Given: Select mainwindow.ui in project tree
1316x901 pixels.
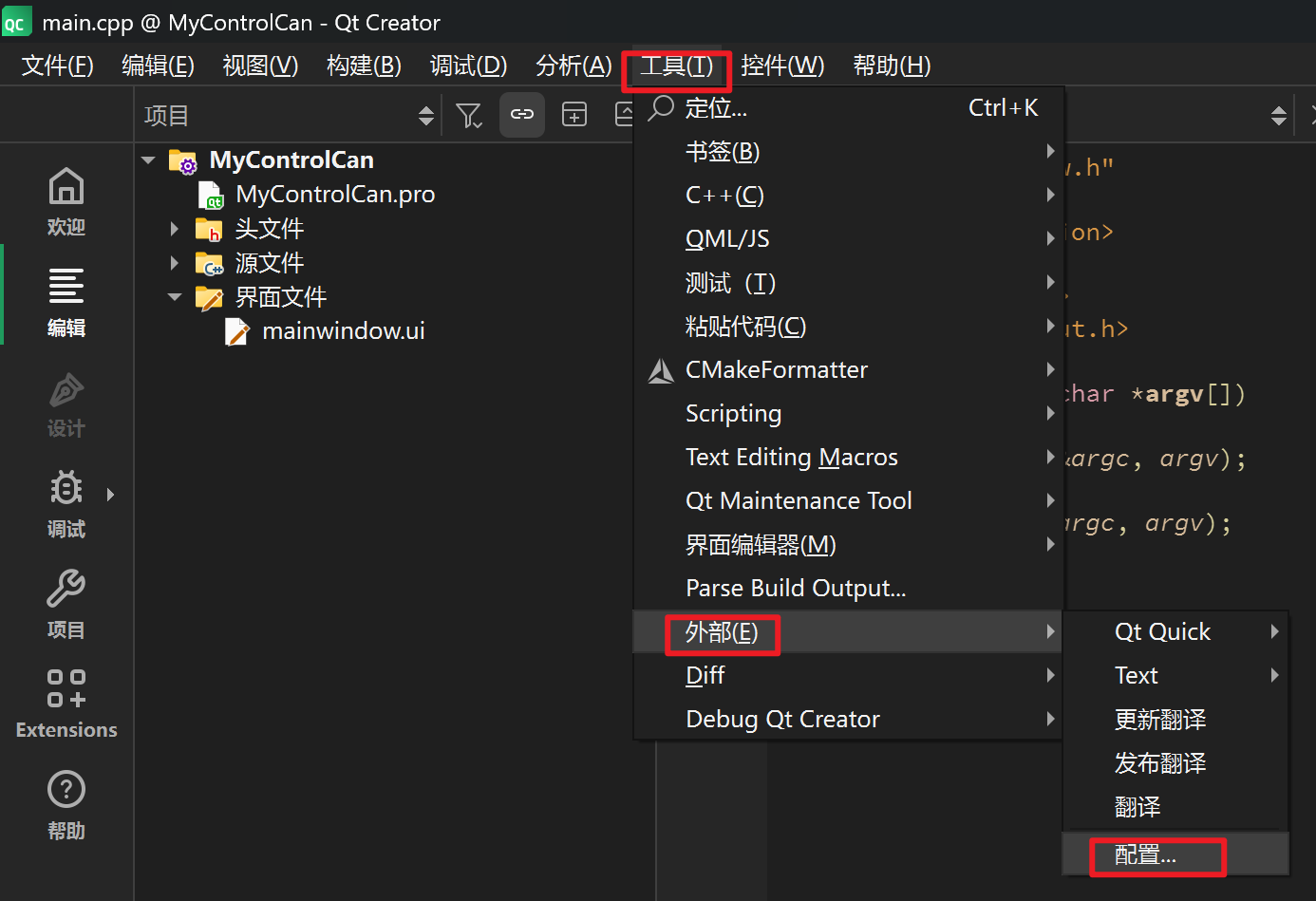Looking at the screenshot, I should point(343,331).
